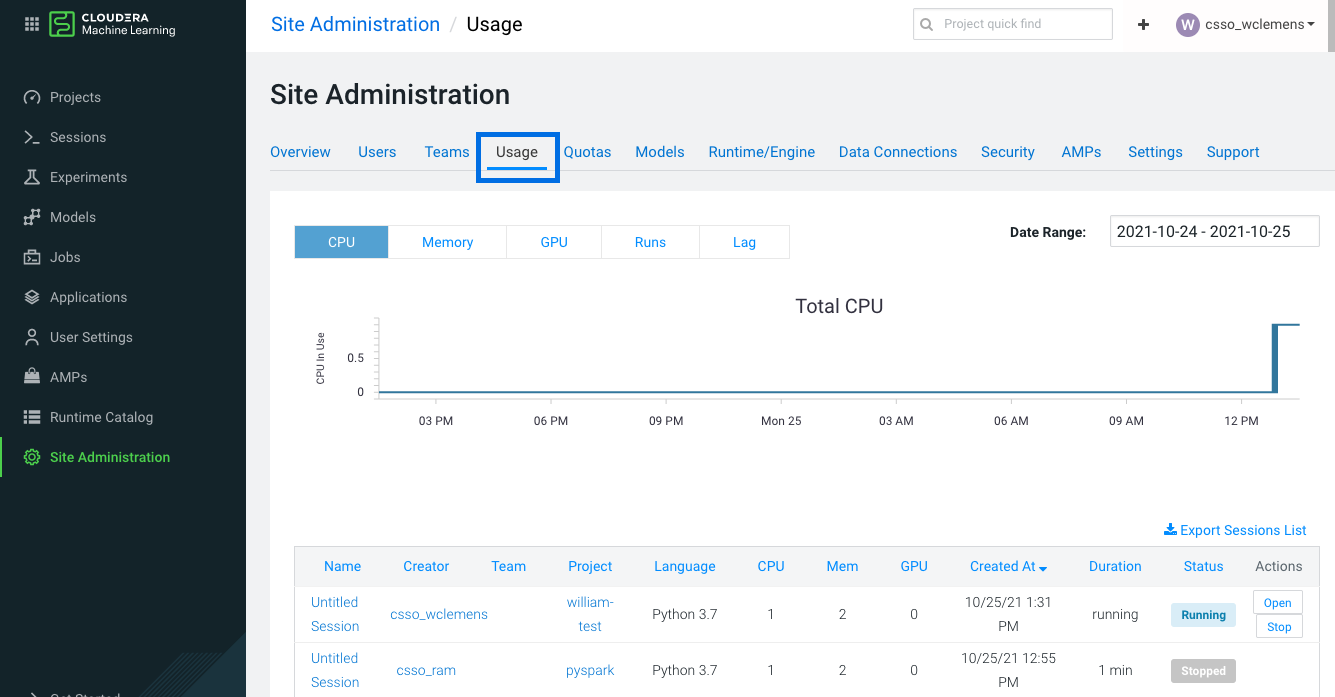Open the Runtime Catalog list icon
Screen dimensions: 1335x697
(x=32, y=417)
